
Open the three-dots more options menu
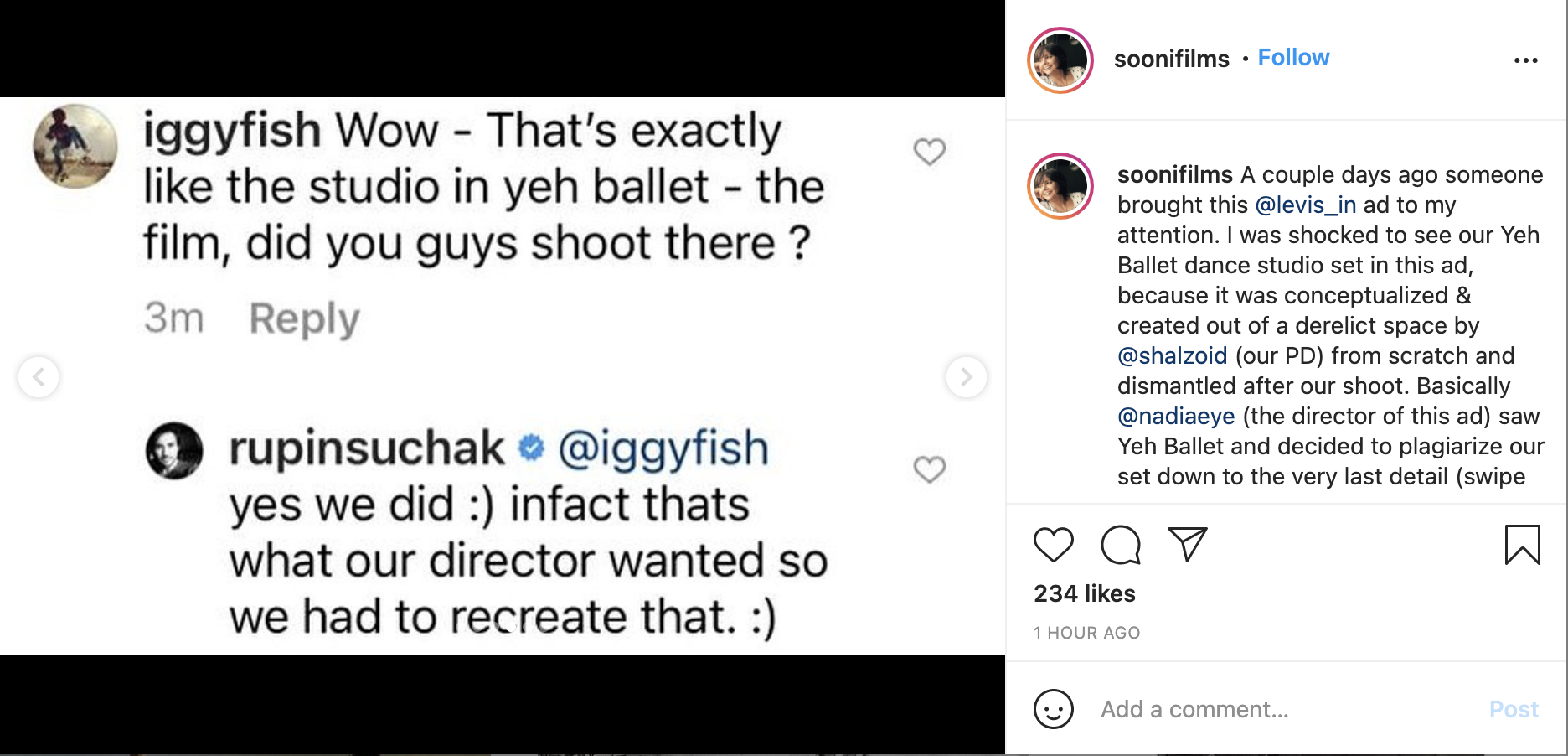point(1525,60)
